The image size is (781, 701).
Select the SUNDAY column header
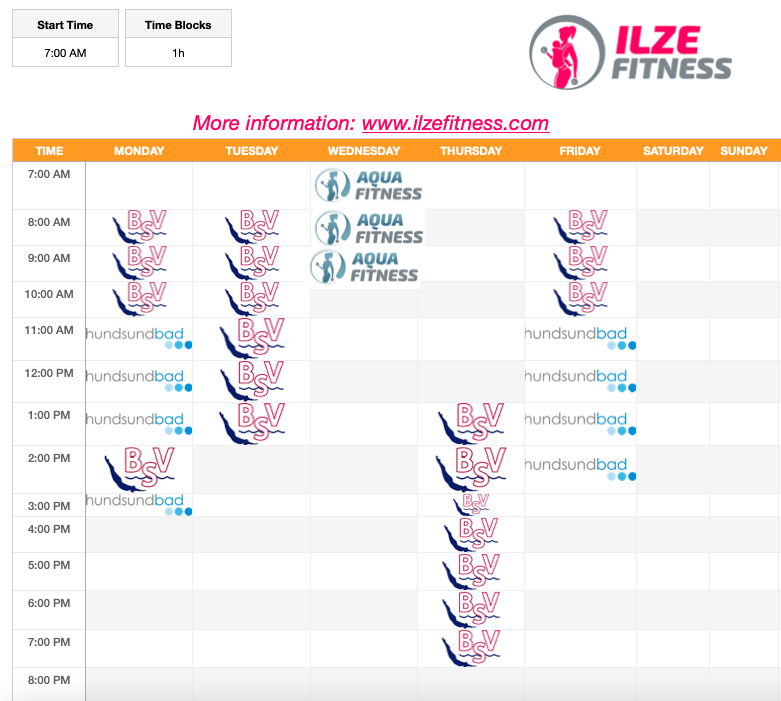click(744, 151)
